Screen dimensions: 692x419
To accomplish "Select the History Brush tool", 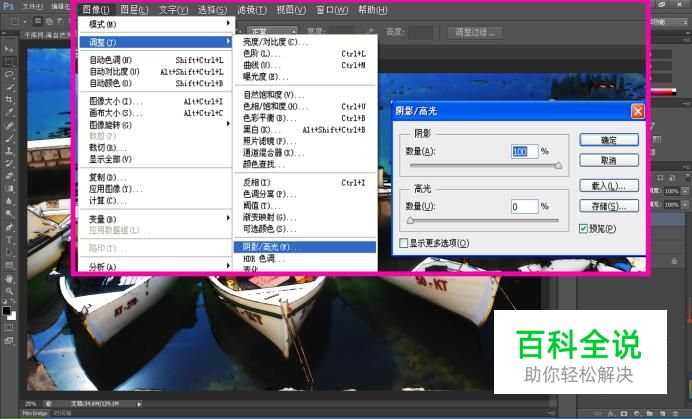I will coord(9,163).
